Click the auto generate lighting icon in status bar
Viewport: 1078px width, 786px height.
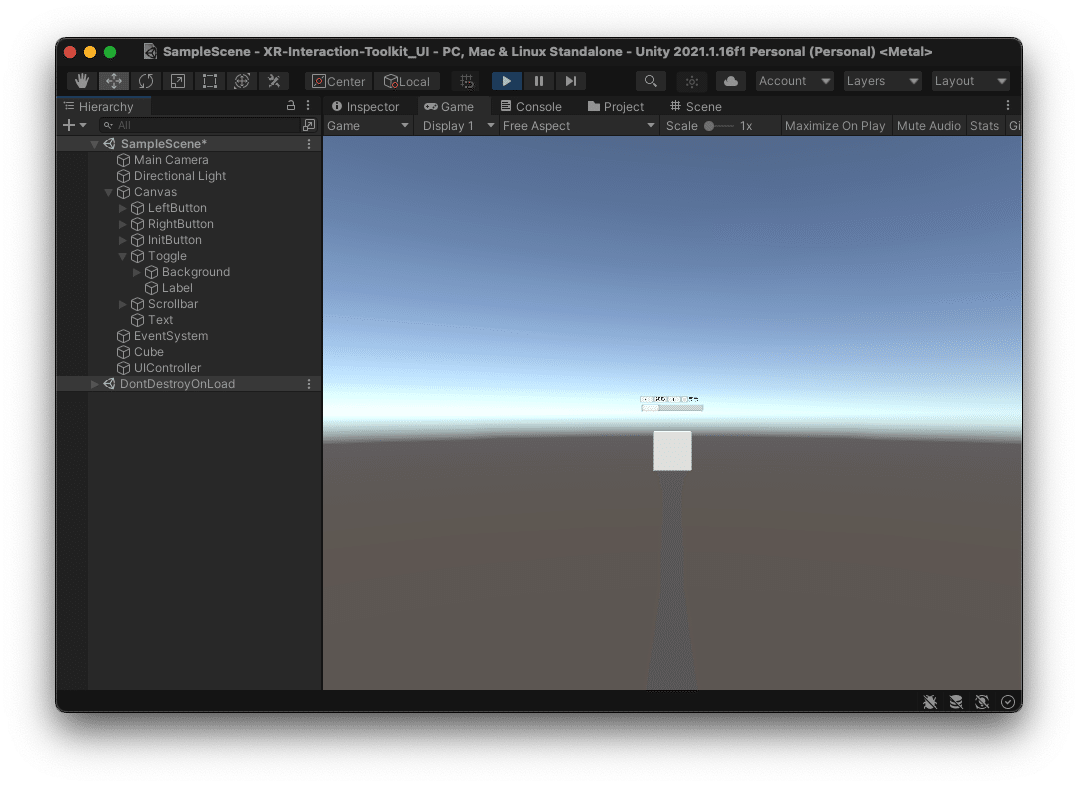pyautogui.click(x=982, y=701)
